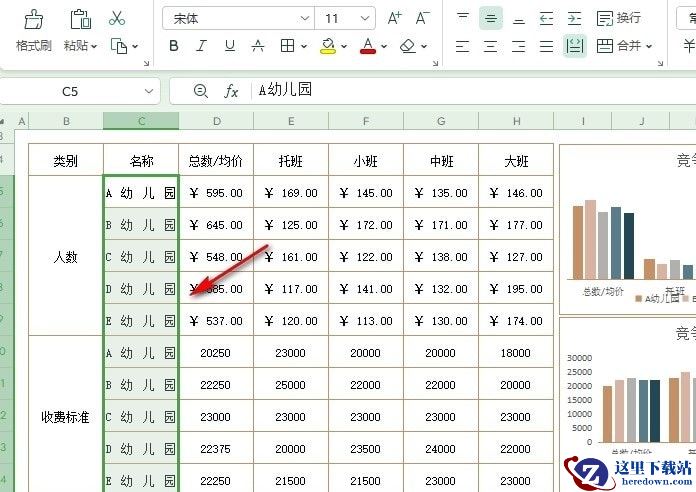Open the Copy options dropdown arrow

click(x=135, y=46)
